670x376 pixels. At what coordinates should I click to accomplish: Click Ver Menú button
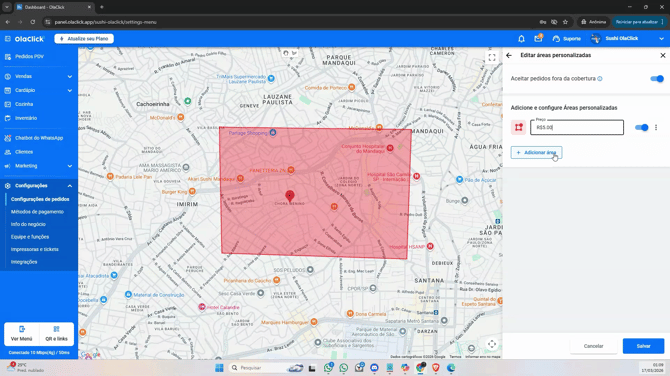(21, 334)
